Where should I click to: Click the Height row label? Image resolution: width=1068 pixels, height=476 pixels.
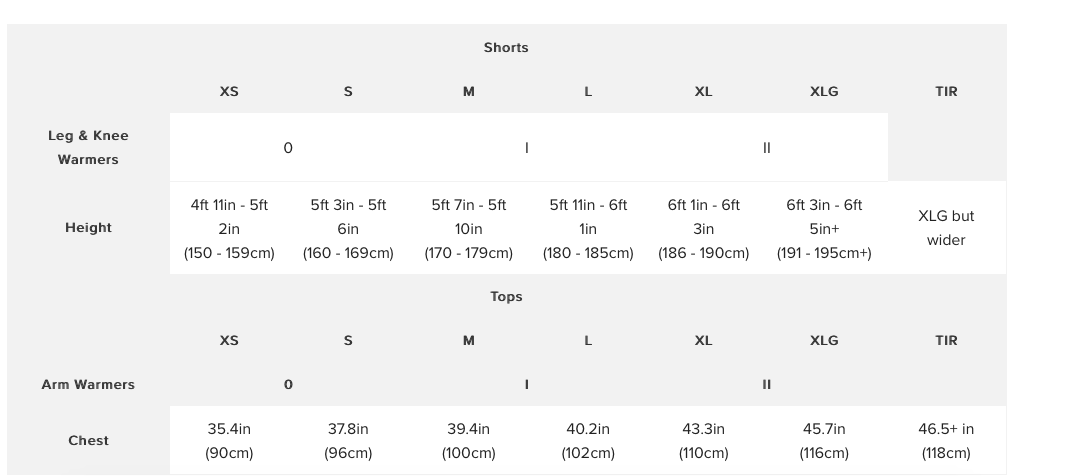pos(88,227)
